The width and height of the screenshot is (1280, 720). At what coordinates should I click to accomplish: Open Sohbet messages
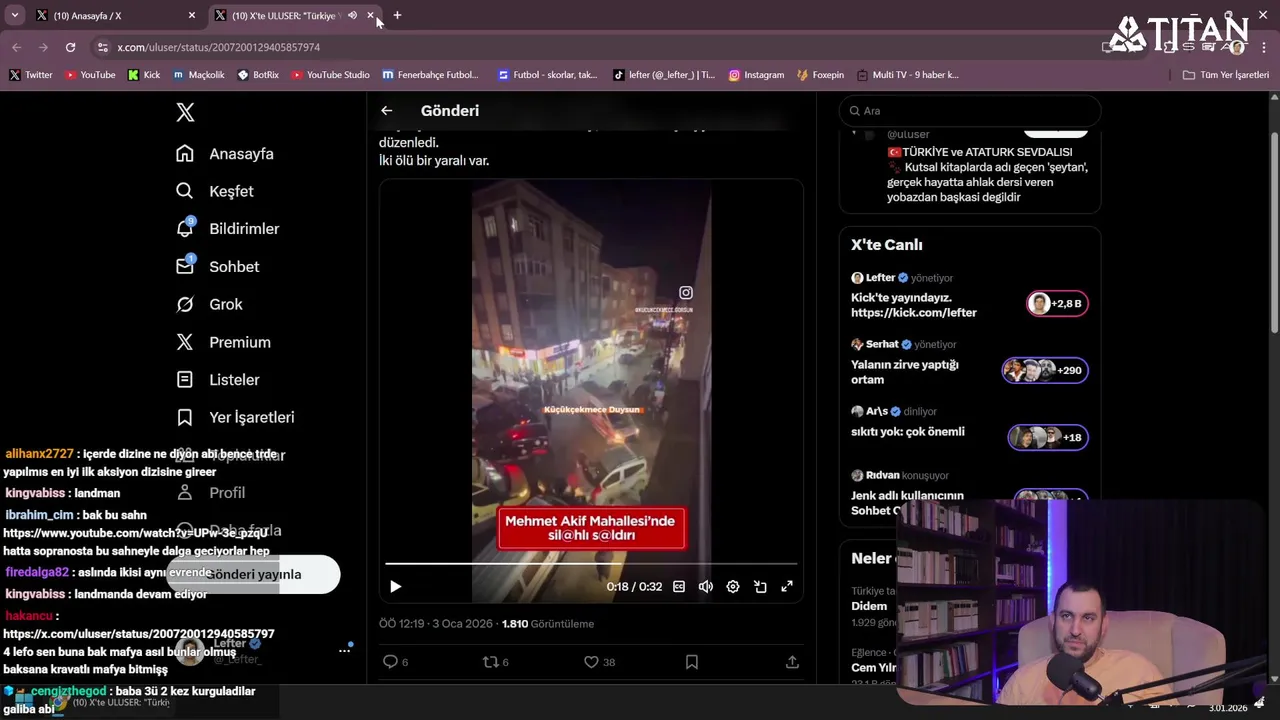point(218,267)
